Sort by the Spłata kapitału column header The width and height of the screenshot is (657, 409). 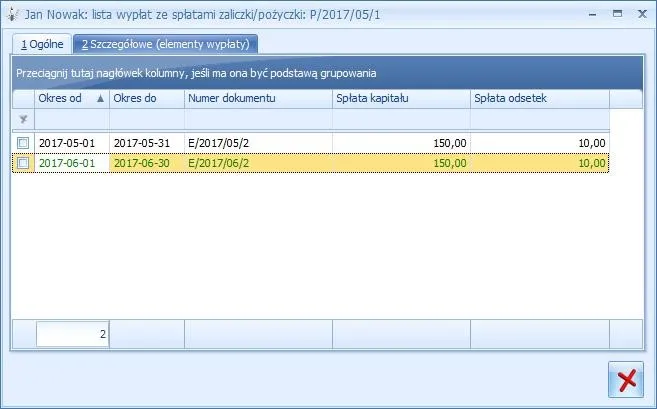pos(400,99)
